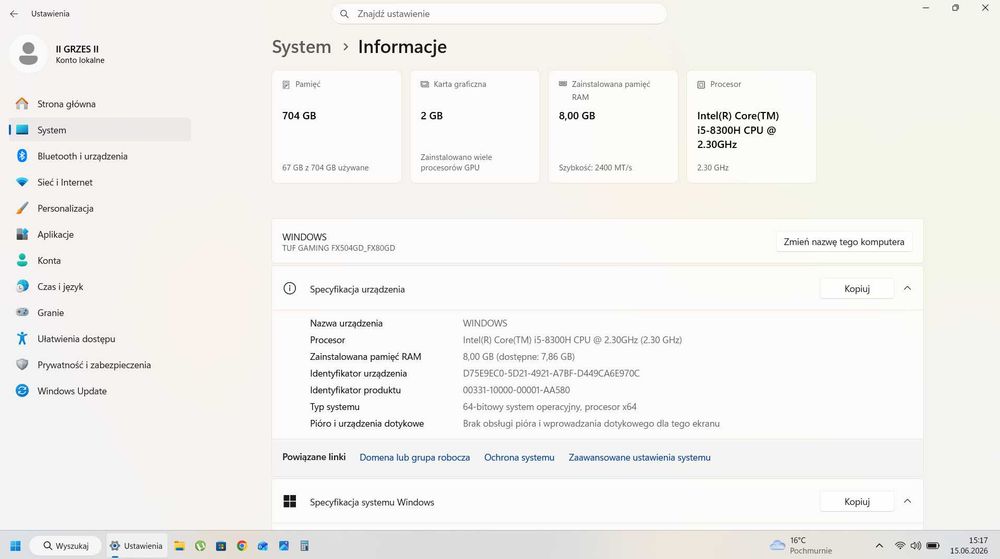Viewport: 1000px width, 559px height.
Task: Select the Identyfikator urządzenia value text
Action: tap(551, 374)
